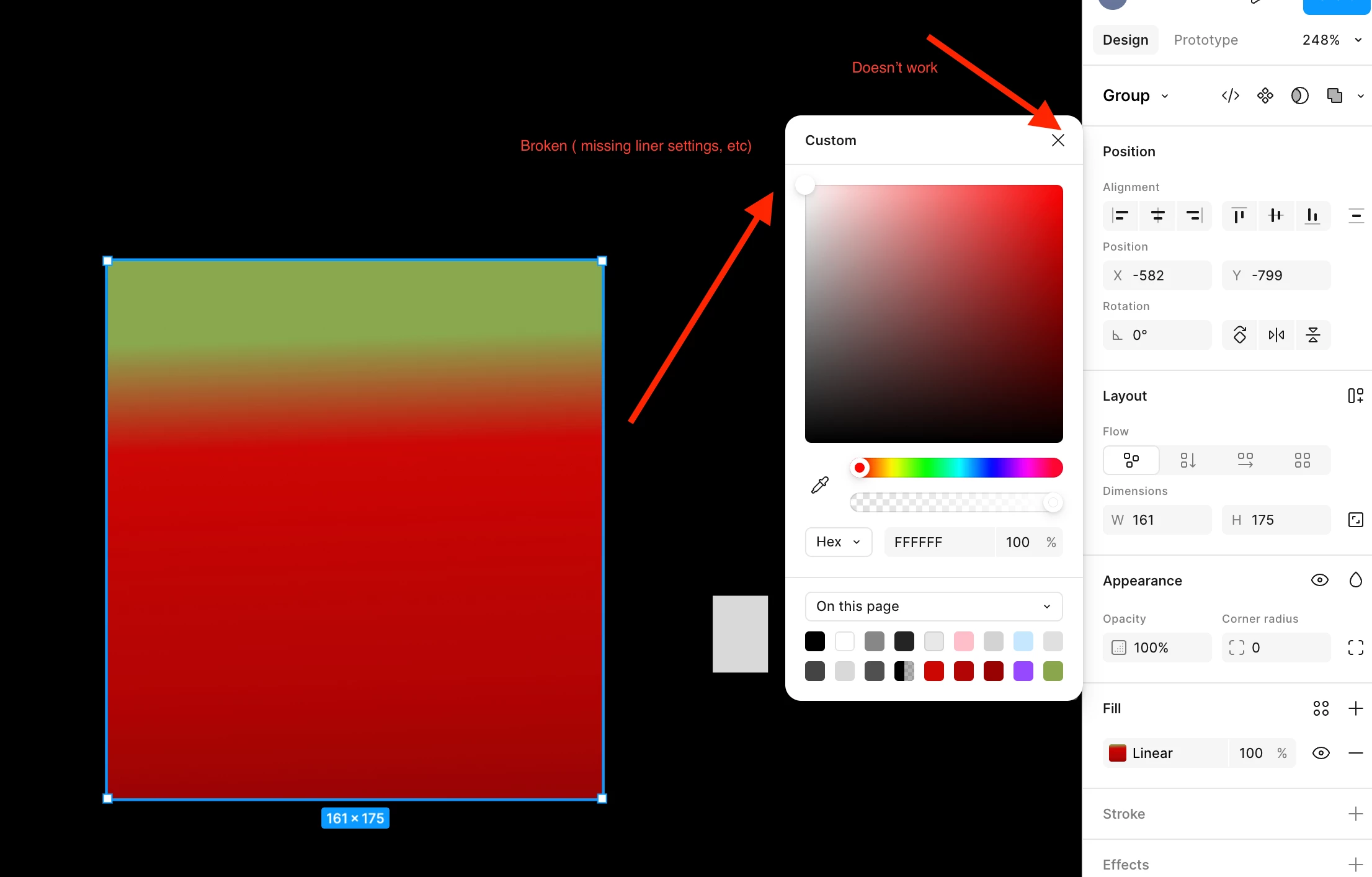
Task: Toggle layer visibility in Appearance section
Action: (x=1319, y=580)
